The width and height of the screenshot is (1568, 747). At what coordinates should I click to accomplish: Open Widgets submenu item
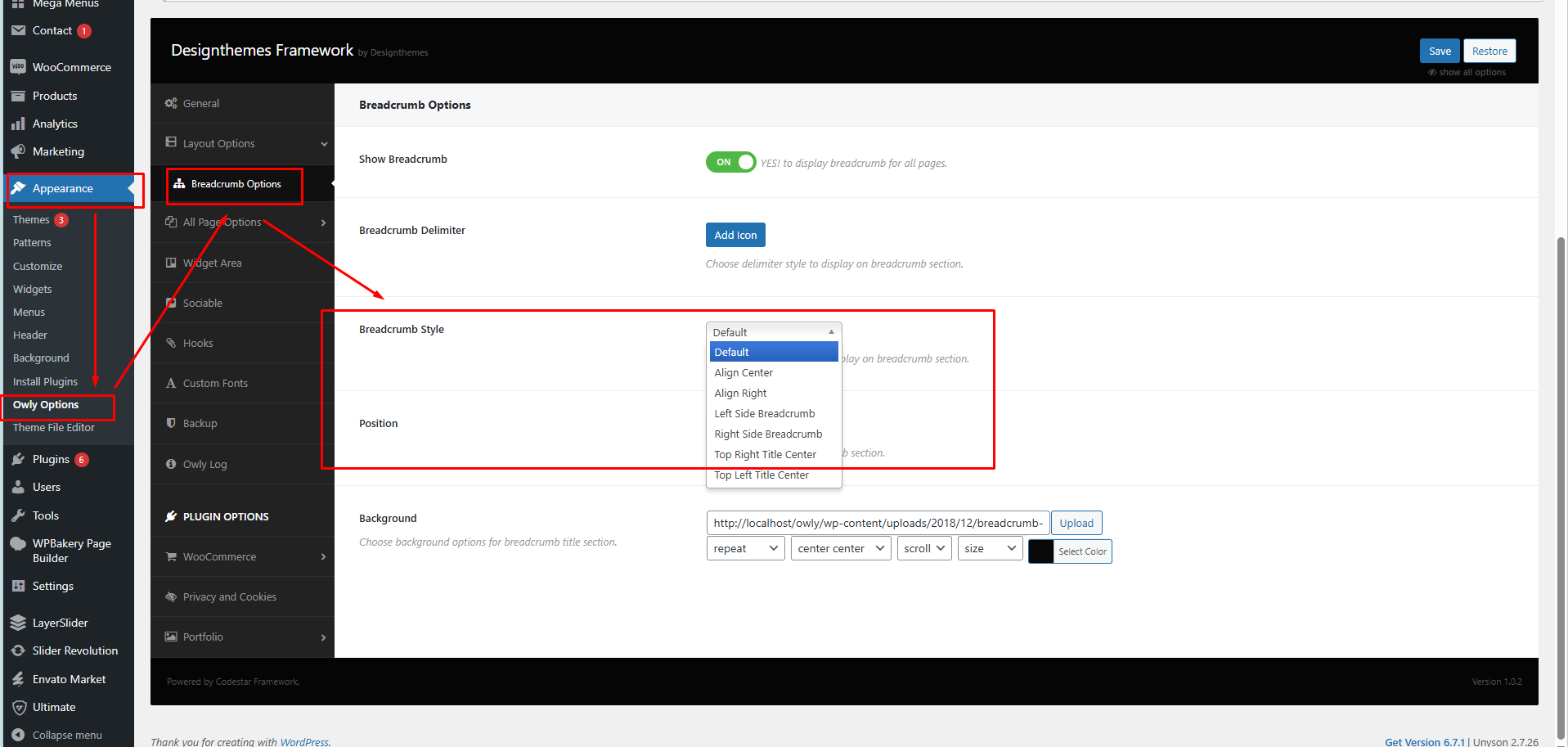coord(32,289)
